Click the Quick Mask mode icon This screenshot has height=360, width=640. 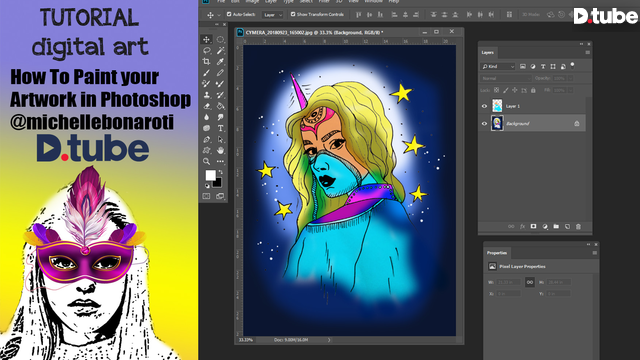click(207, 196)
